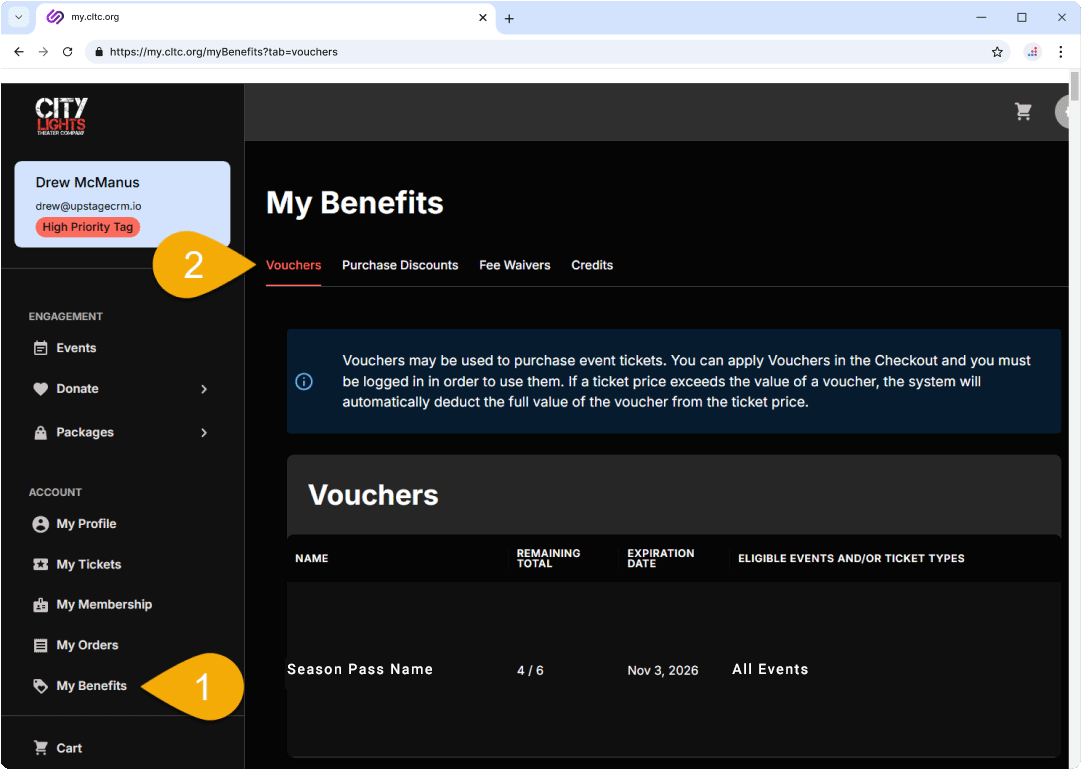Click the My Tickets ticket icon
The width and height of the screenshot is (1082, 770).
pyautogui.click(x=41, y=565)
